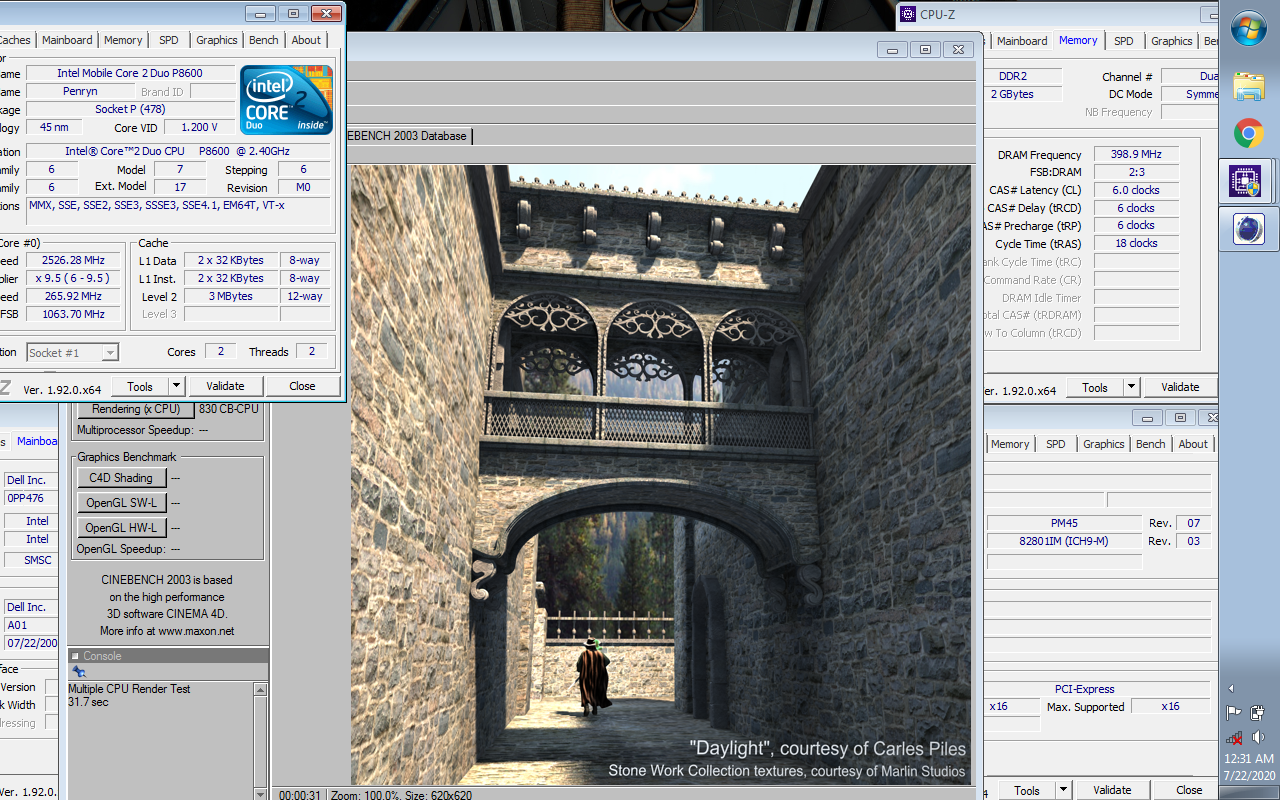Click Tools in the CPU-Z Memory window
Viewport: 1280px width, 800px height.
click(x=1095, y=387)
